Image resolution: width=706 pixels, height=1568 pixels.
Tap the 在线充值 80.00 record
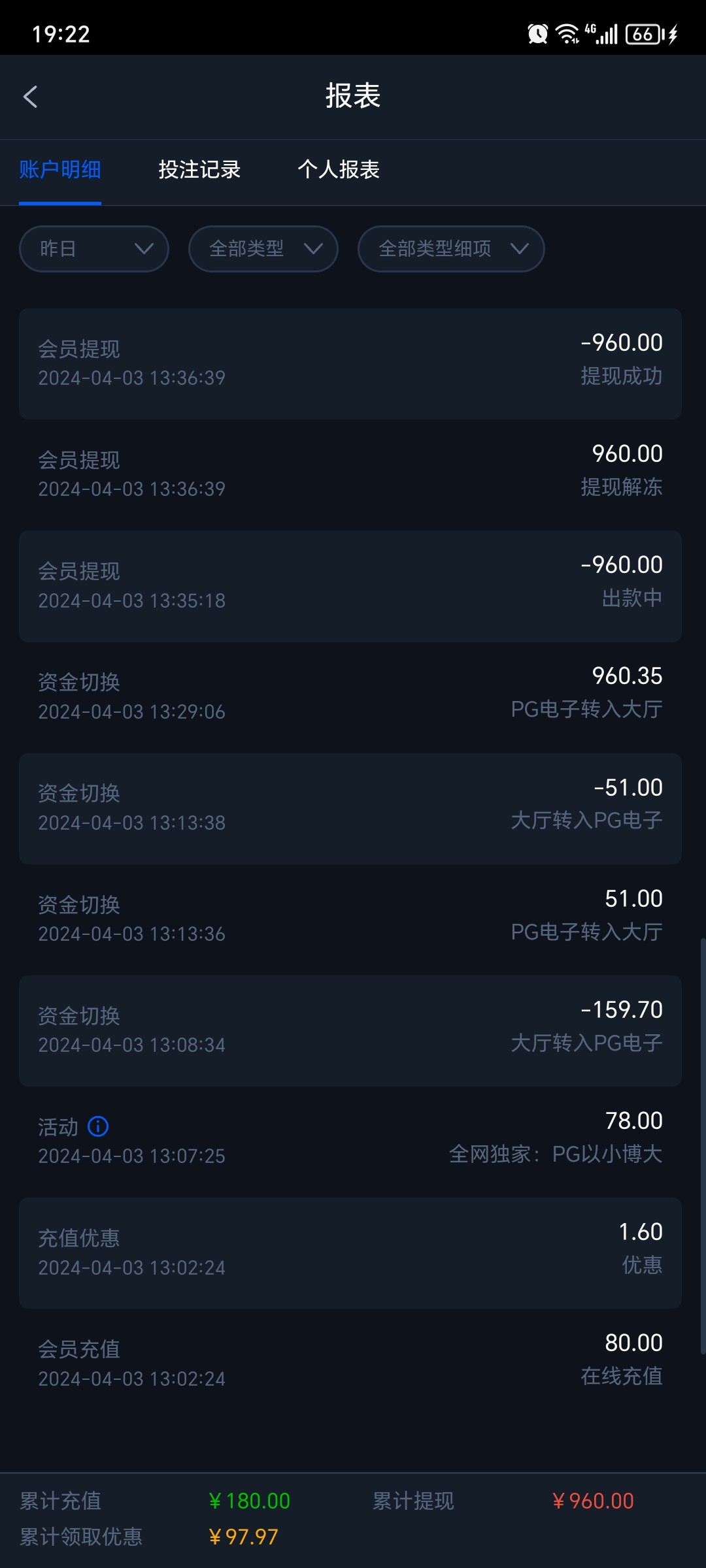pyautogui.click(x=350, y=1364)
